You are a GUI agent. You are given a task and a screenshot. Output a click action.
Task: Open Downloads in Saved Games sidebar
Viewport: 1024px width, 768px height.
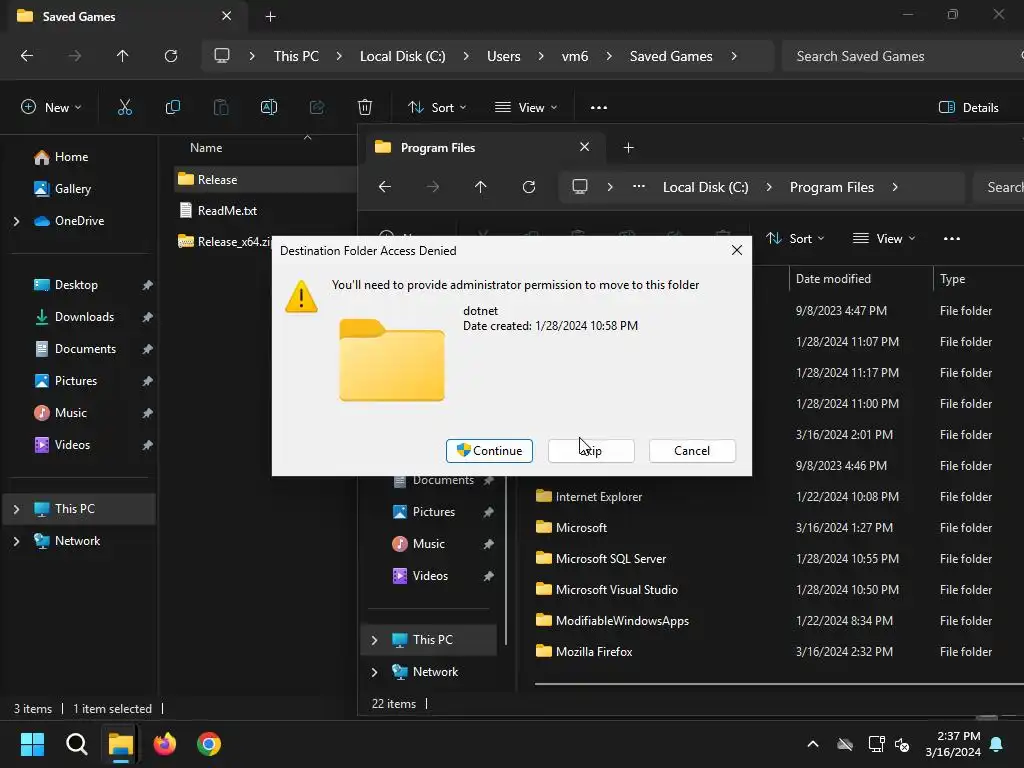[x=84, y=317]
